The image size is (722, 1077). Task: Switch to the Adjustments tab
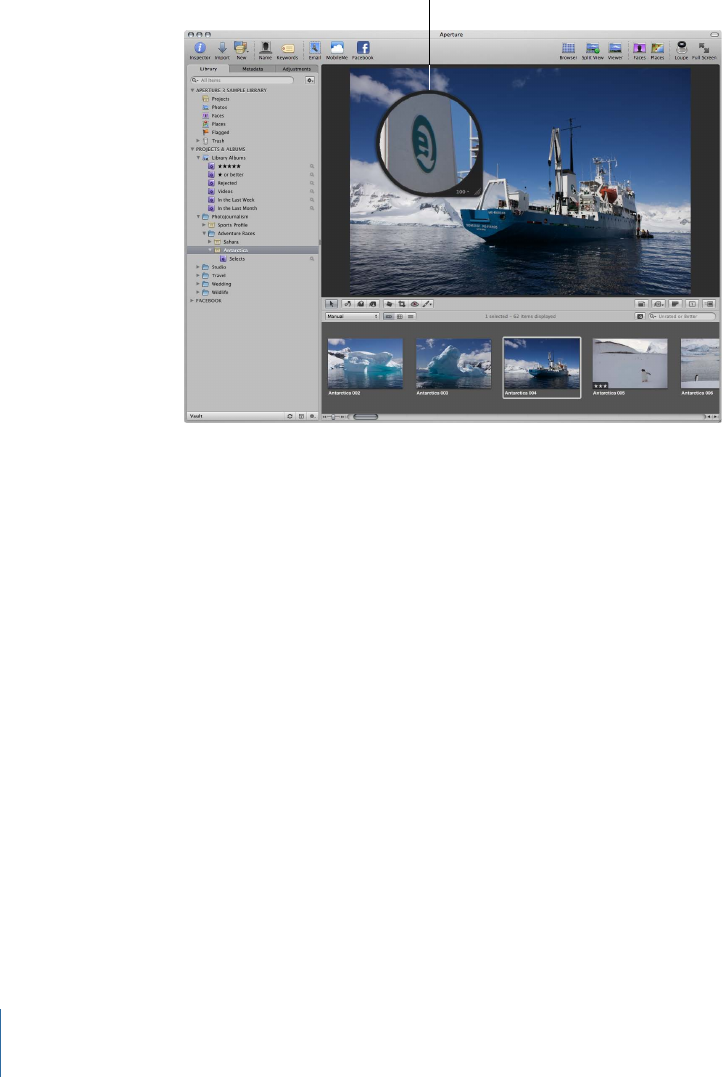297,69
